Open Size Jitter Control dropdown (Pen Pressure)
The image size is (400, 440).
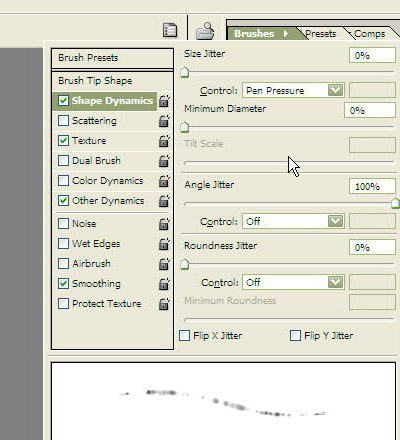click(x=293, y=90)
